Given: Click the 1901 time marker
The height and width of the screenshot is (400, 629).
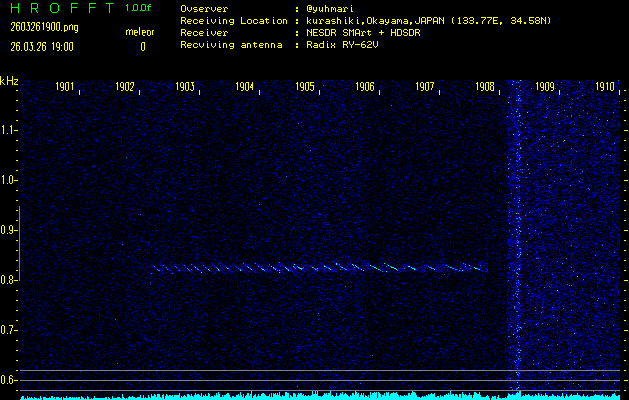Looking at the screenshot, I should [x=65, y=87].
